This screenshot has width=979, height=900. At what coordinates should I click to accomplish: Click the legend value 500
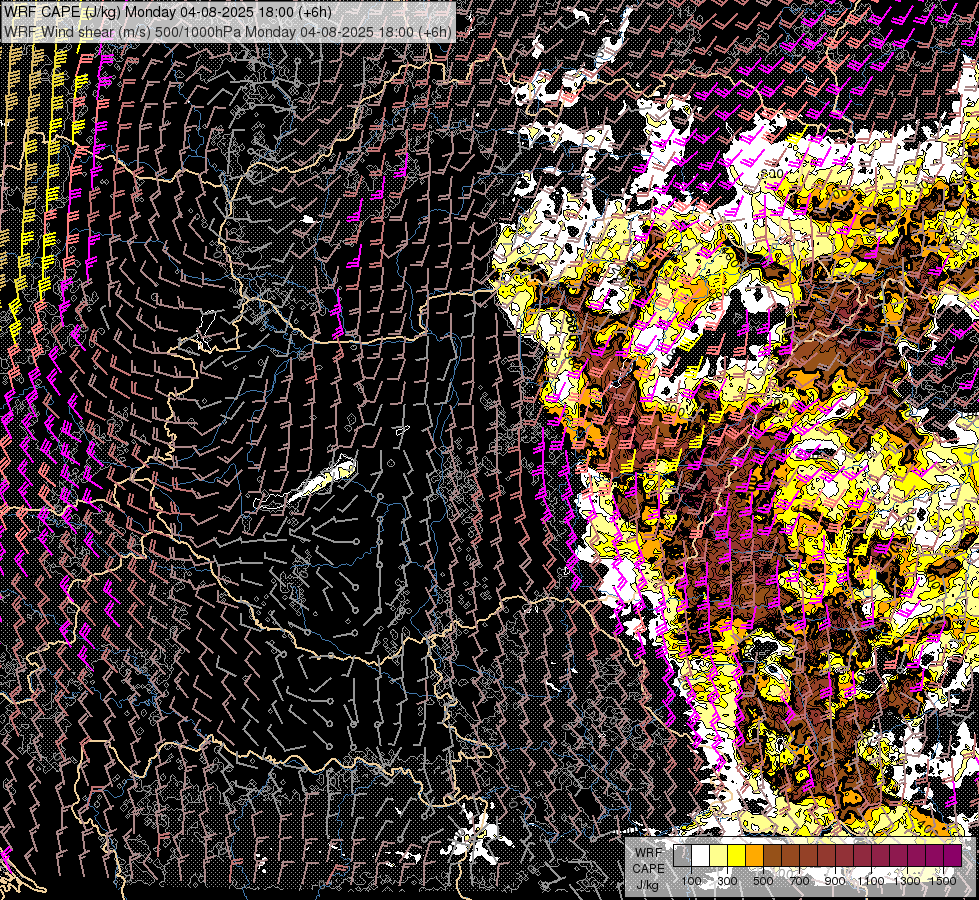763,881
